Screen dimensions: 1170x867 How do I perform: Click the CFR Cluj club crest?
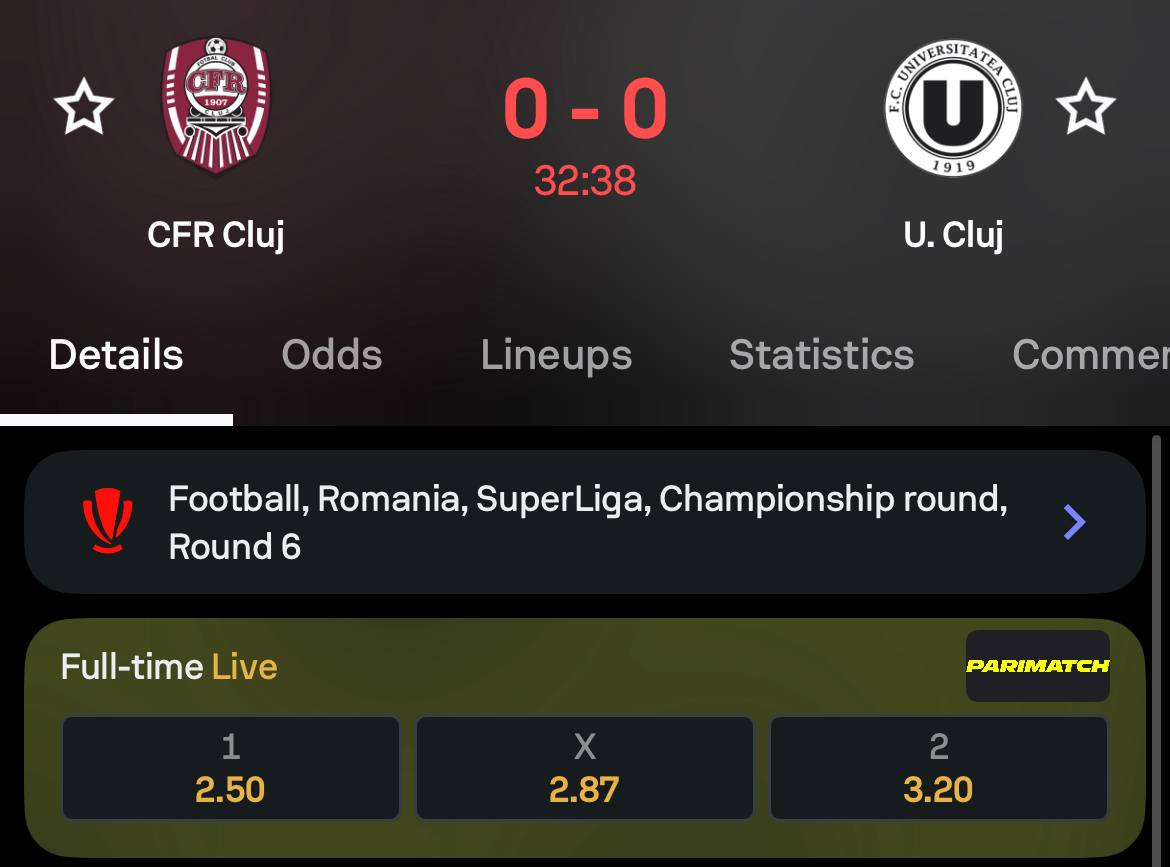[x=216, y=106]
